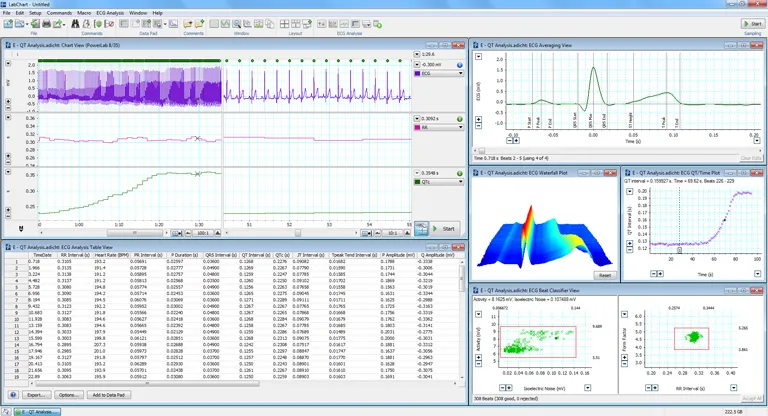Screen dimensions: 768x416
Task: Click the New document toolbar icon
Action: pos(8,24)
